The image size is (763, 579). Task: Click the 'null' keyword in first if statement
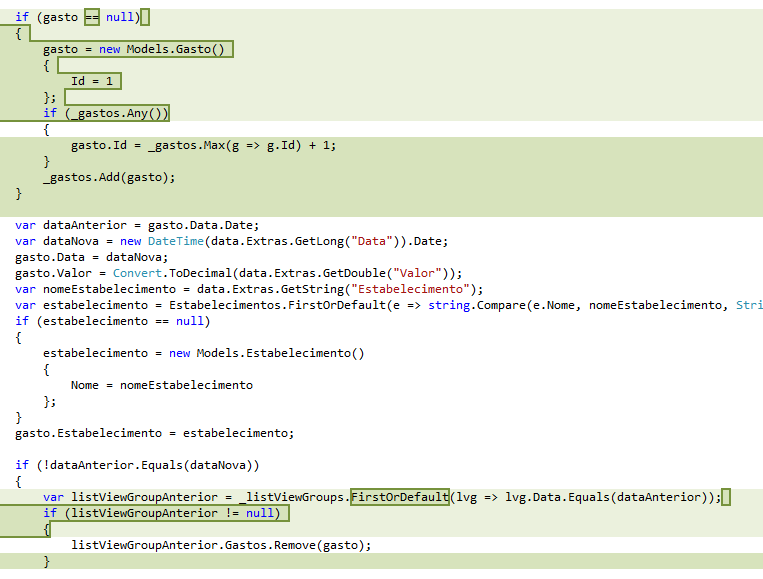(120, 17)
